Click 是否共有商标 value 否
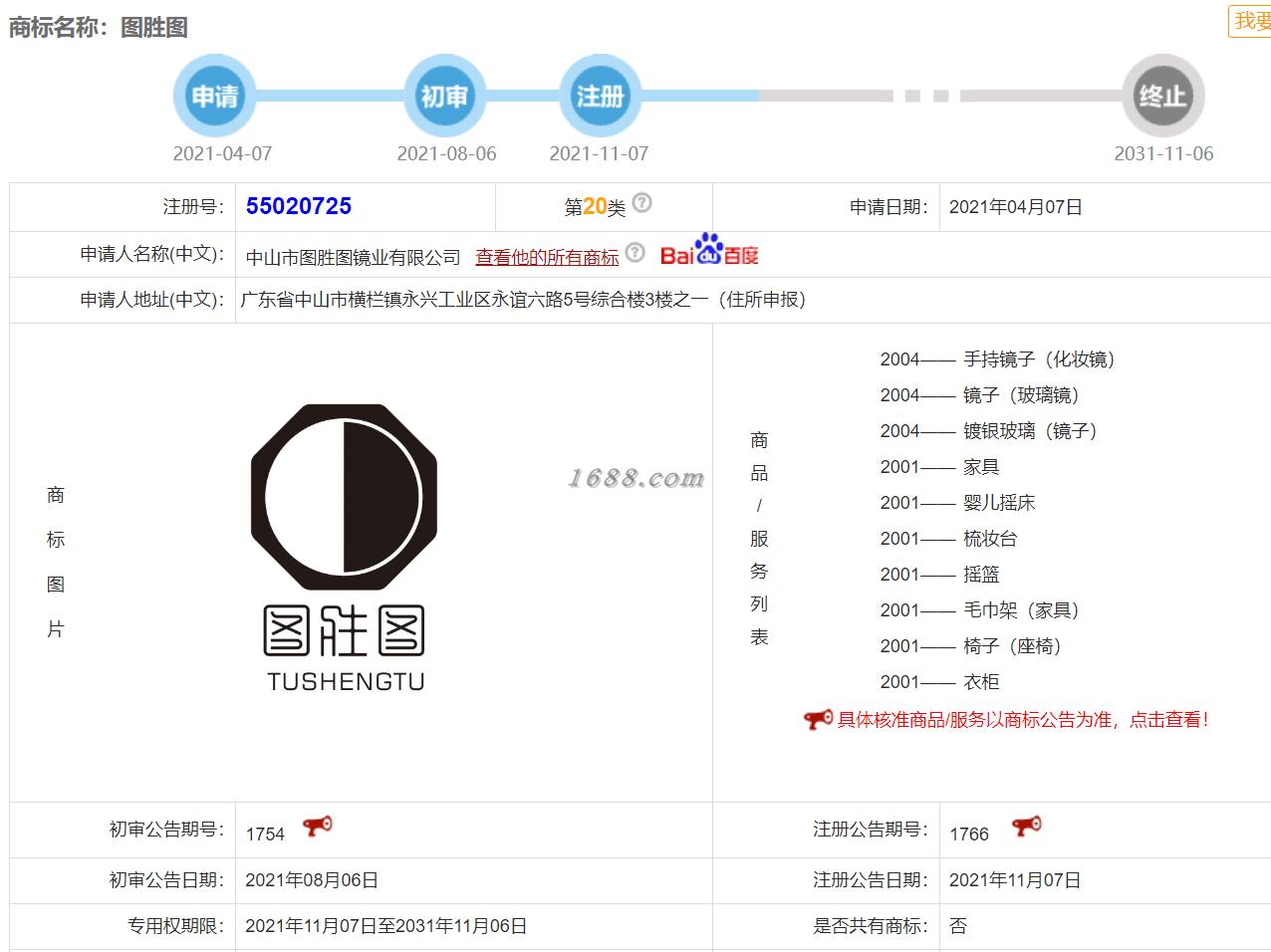 click(x=958, y=926)
